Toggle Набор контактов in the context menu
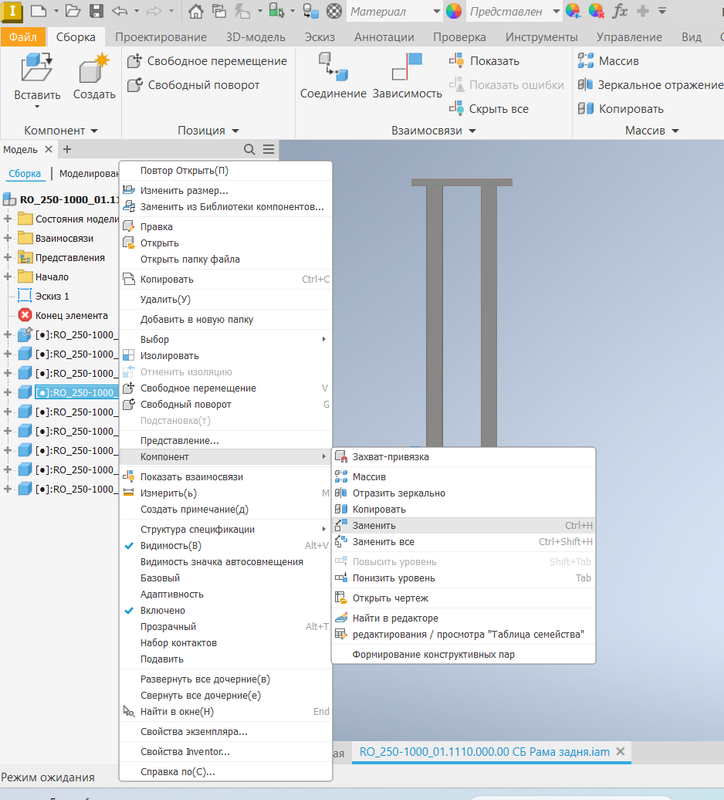Image resolution: width=724 pixels, height=800 pixels. (x=226, y=642)
